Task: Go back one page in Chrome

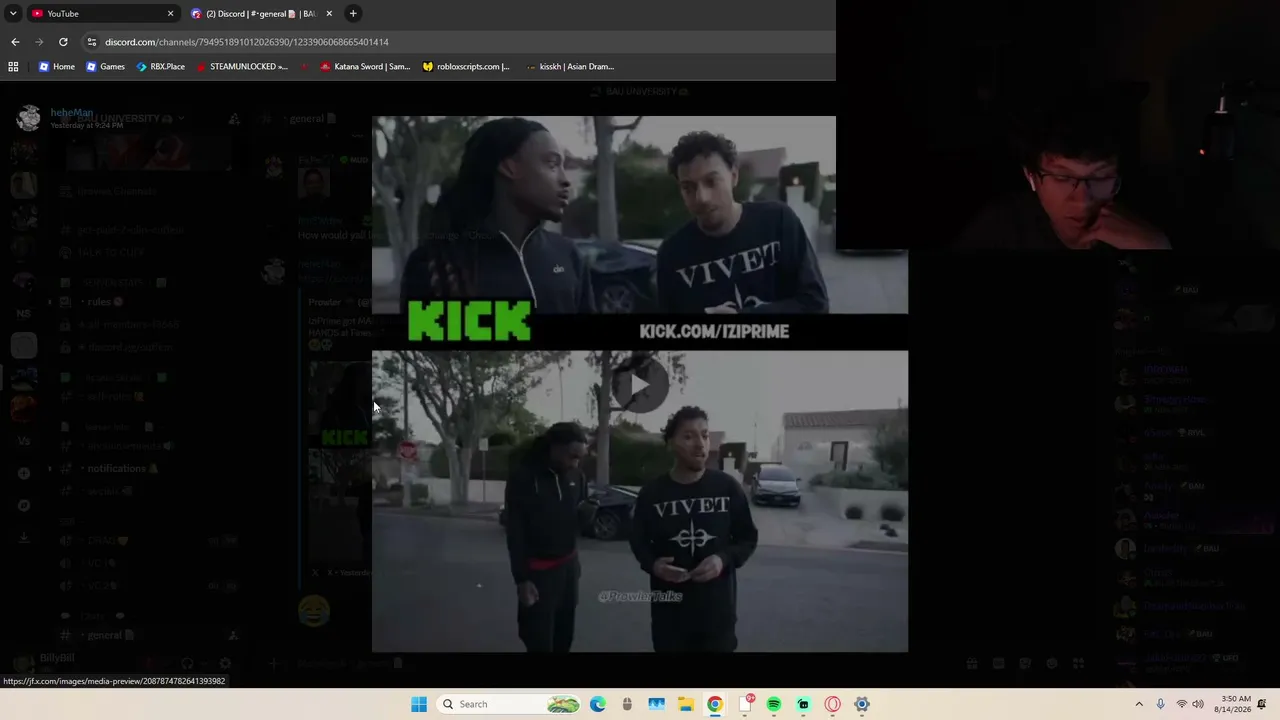Action: [x=15, y=42]
